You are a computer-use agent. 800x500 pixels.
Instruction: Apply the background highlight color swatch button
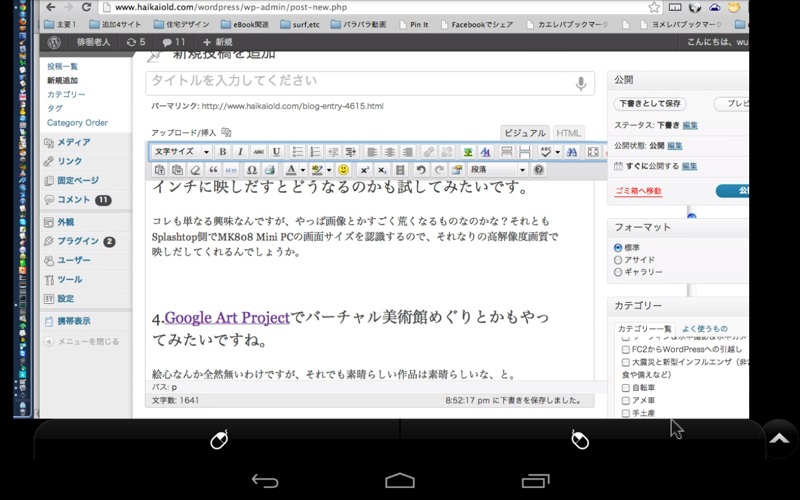tap(317, 169)
